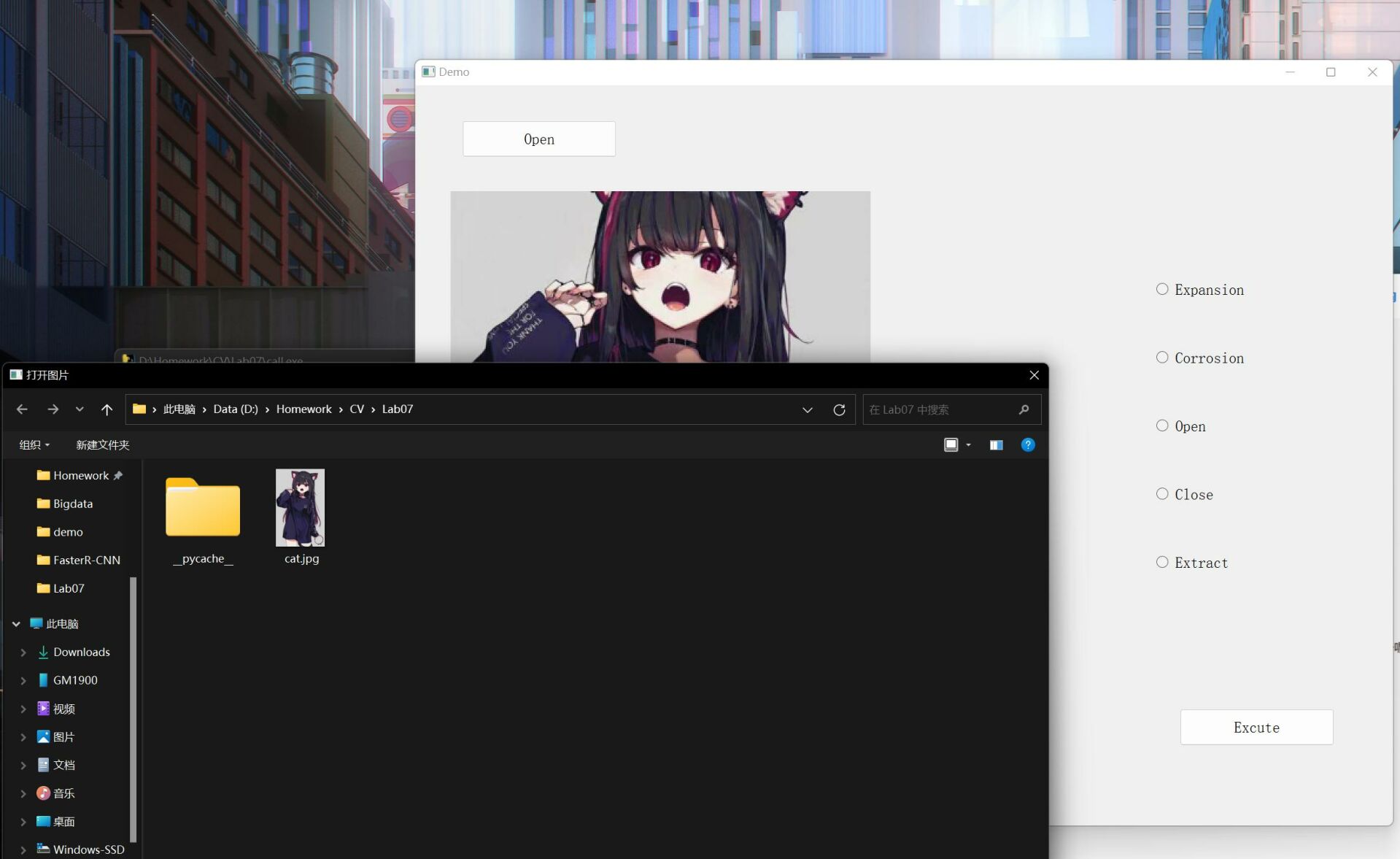Click the forward navigation arrow
The image size is (1400, 859).
(x=53, y=409)
